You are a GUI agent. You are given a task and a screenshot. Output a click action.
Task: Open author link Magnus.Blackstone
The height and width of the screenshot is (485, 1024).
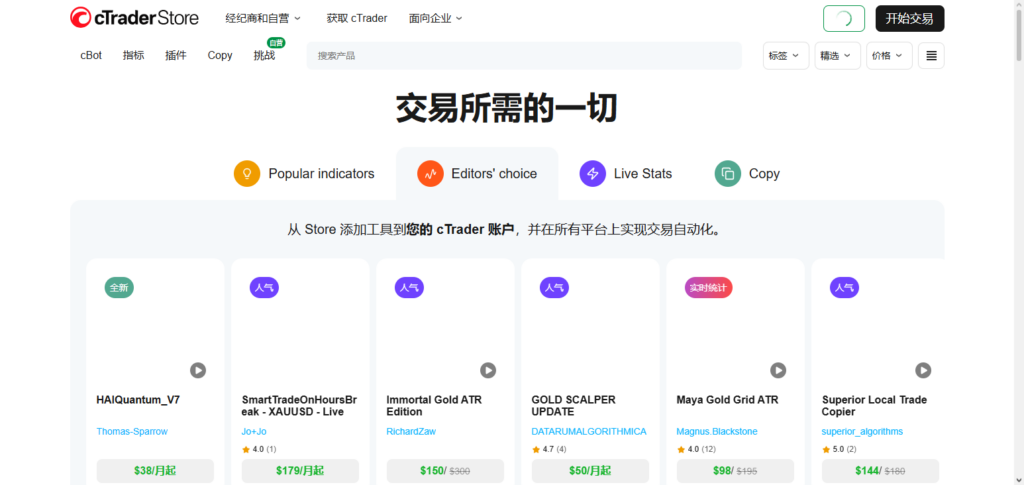[717, 431]
